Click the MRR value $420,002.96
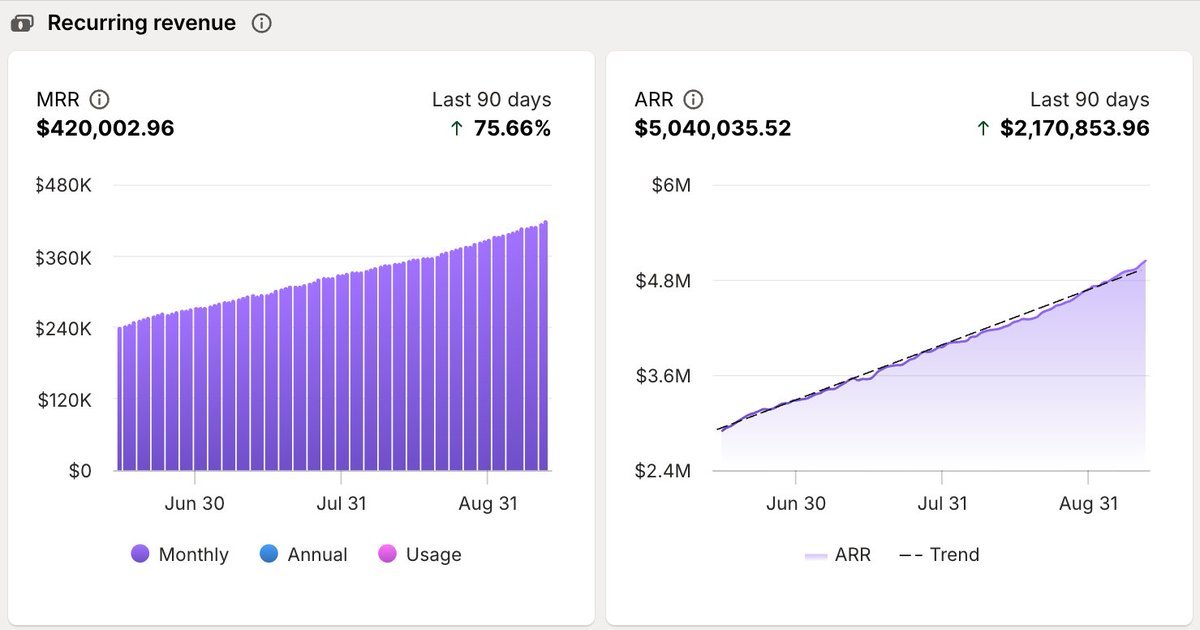This screenshot has width=1200, height=630. [105, 128]
